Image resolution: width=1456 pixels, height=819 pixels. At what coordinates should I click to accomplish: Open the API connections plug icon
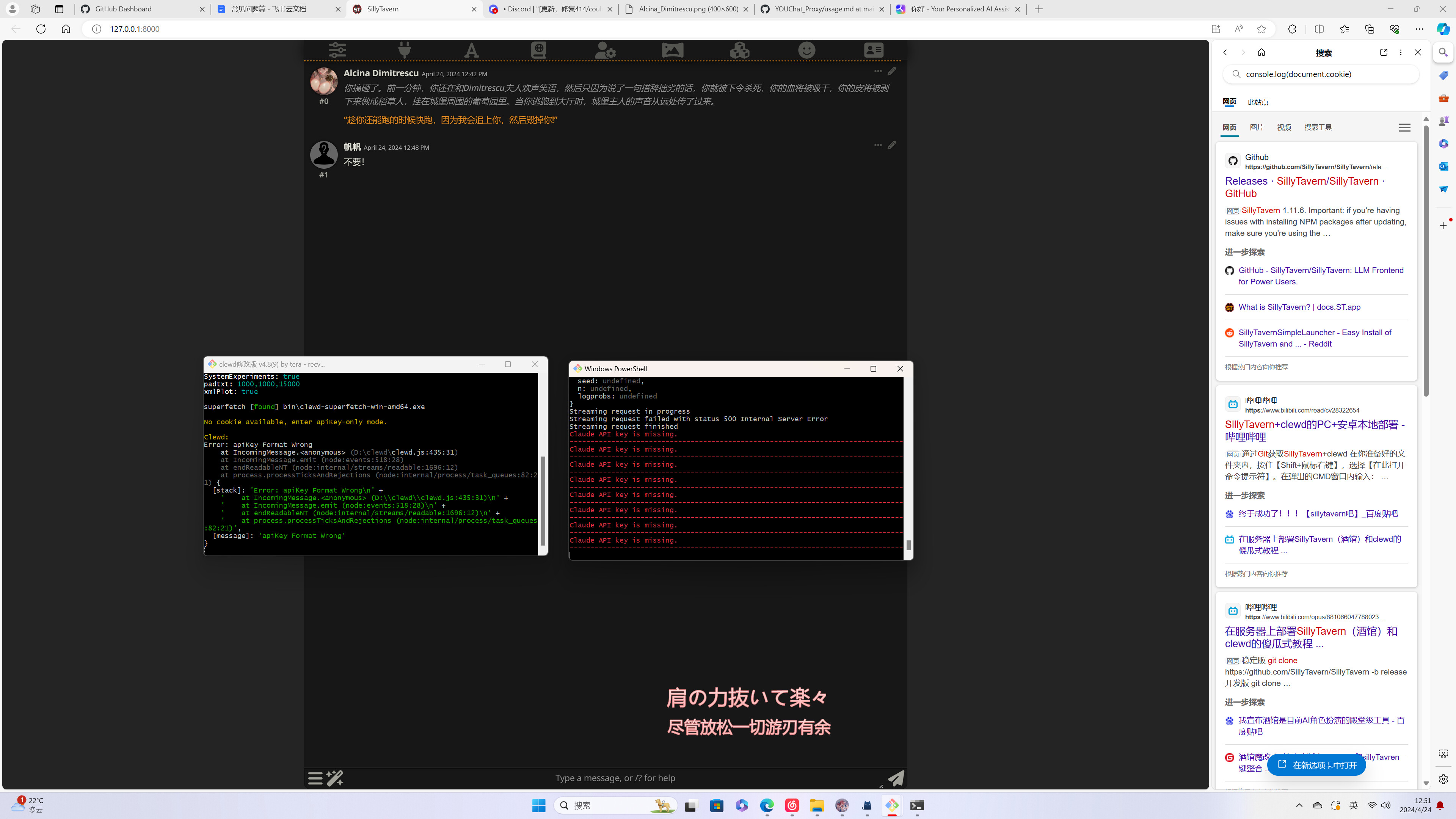click(x=404, y=50)
